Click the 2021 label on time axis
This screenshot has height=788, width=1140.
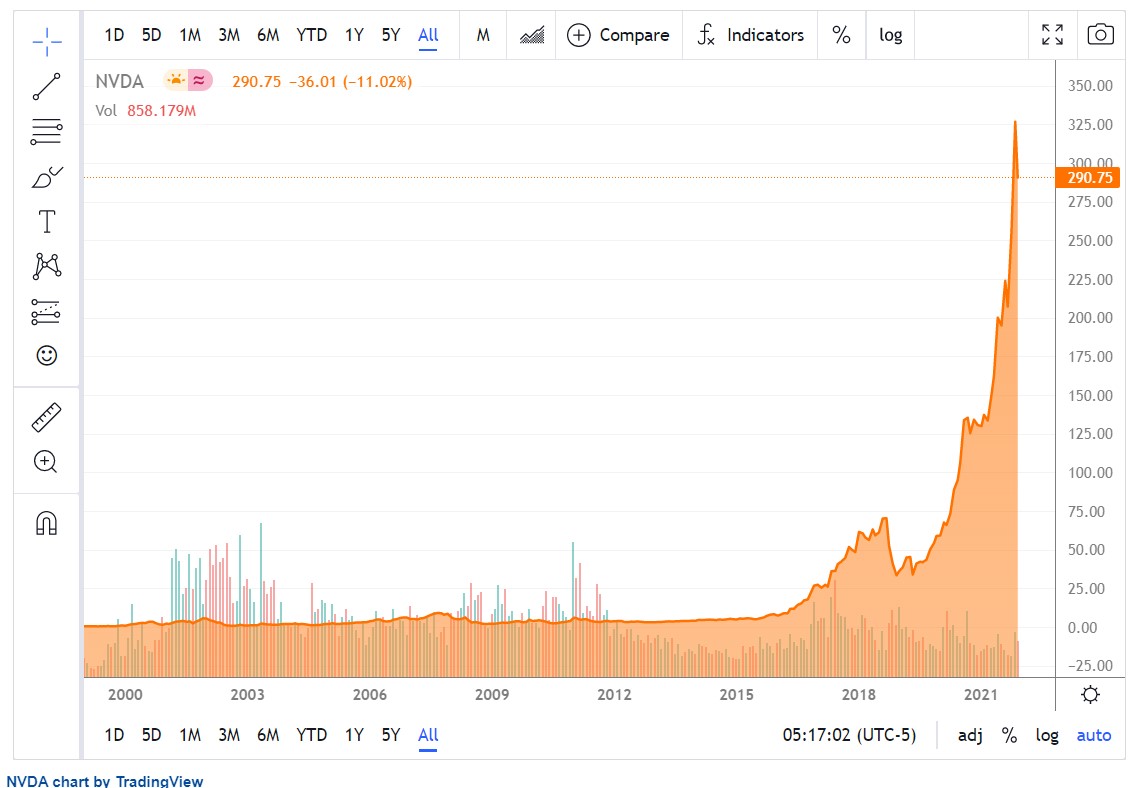981,694
